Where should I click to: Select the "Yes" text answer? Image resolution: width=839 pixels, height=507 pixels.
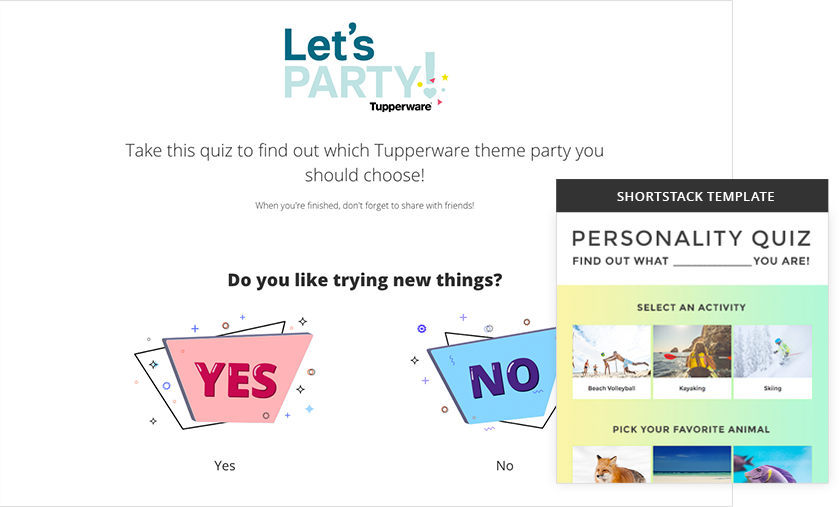[225, 465]
